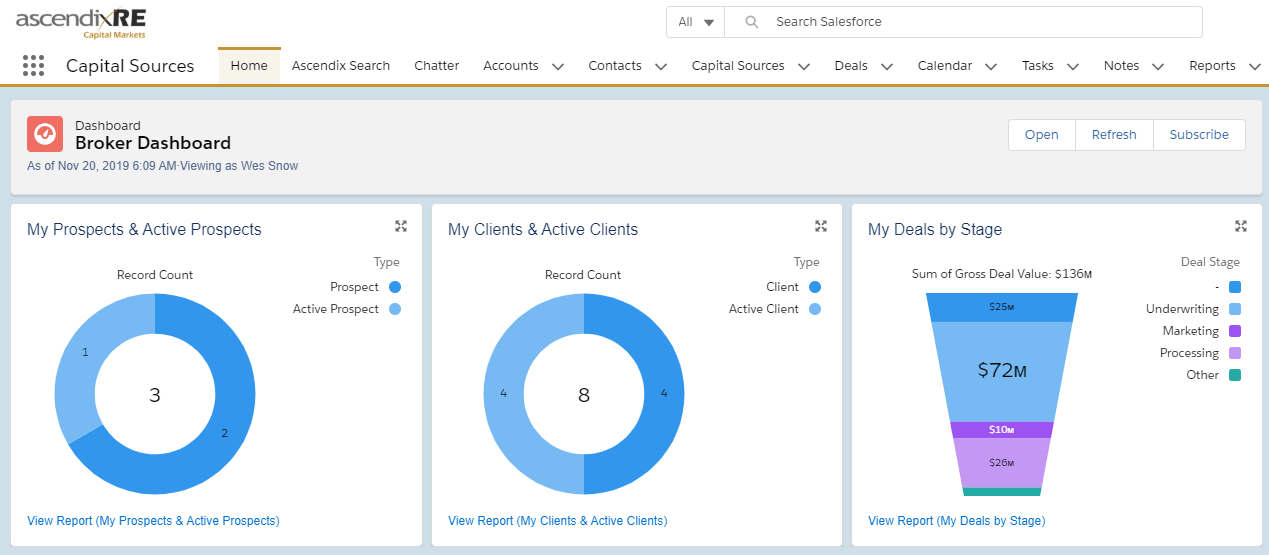The width and height of the screenshot is (1269, 555).
Task: Open the Deals tab dropdown arrow
Action: (887, 67)
